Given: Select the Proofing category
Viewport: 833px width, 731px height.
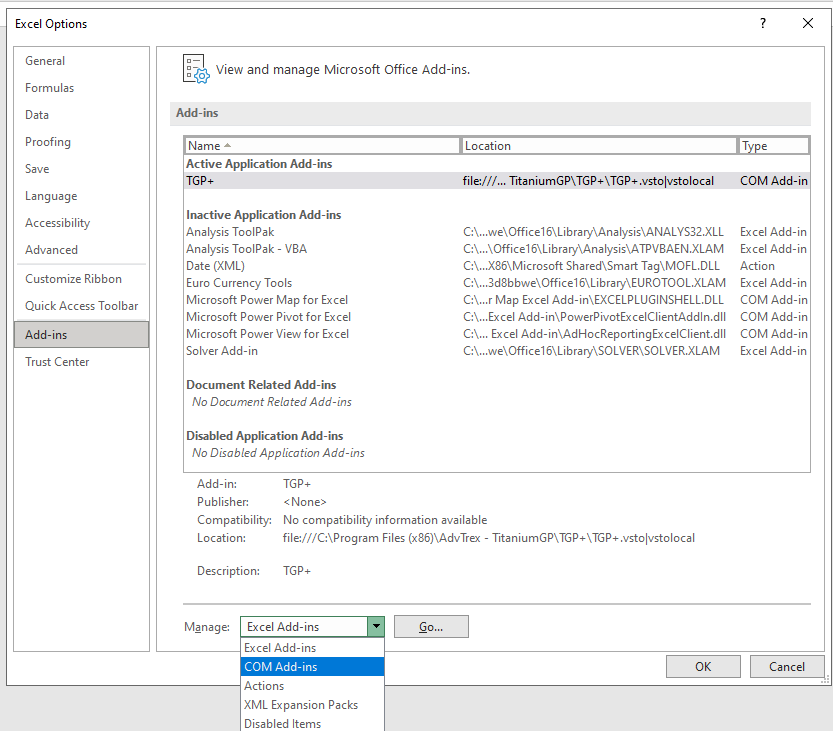Looking at the screenshot, I should (81, 142).
